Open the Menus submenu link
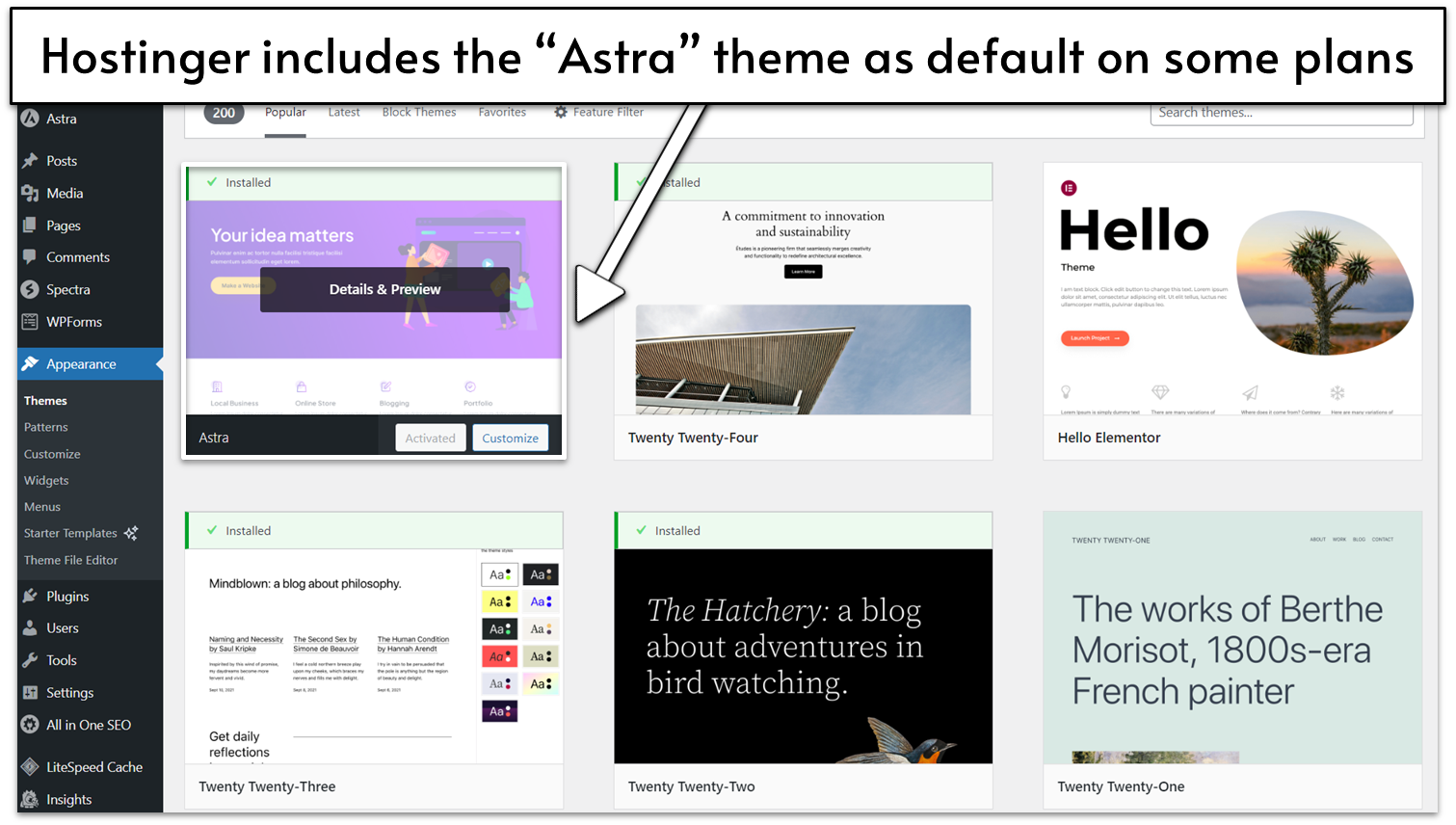This screenshot has height=825, width=1456. click(42, 507)
